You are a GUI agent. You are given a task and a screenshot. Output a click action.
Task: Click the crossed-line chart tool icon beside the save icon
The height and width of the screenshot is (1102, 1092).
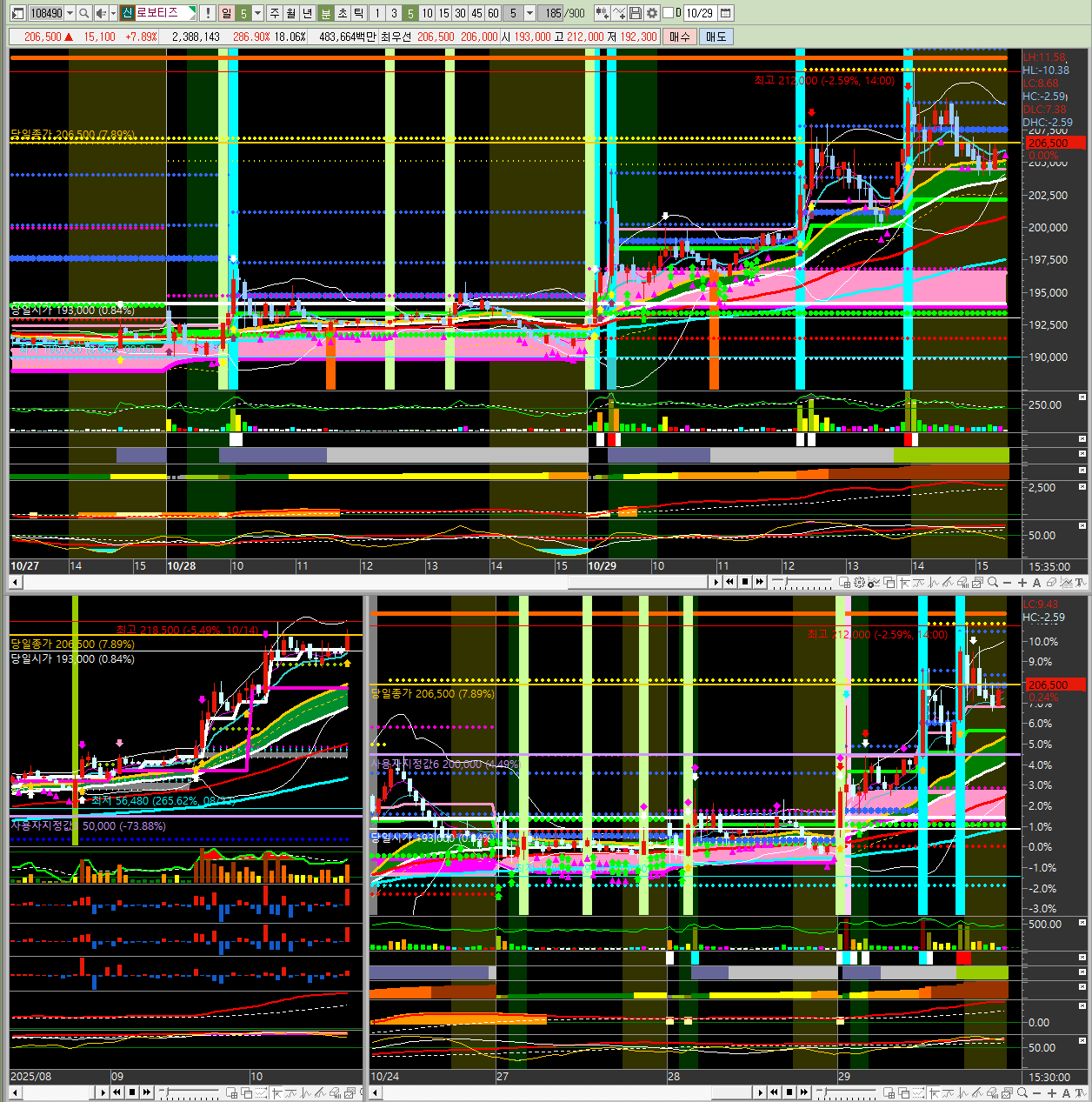click(619, 13)
